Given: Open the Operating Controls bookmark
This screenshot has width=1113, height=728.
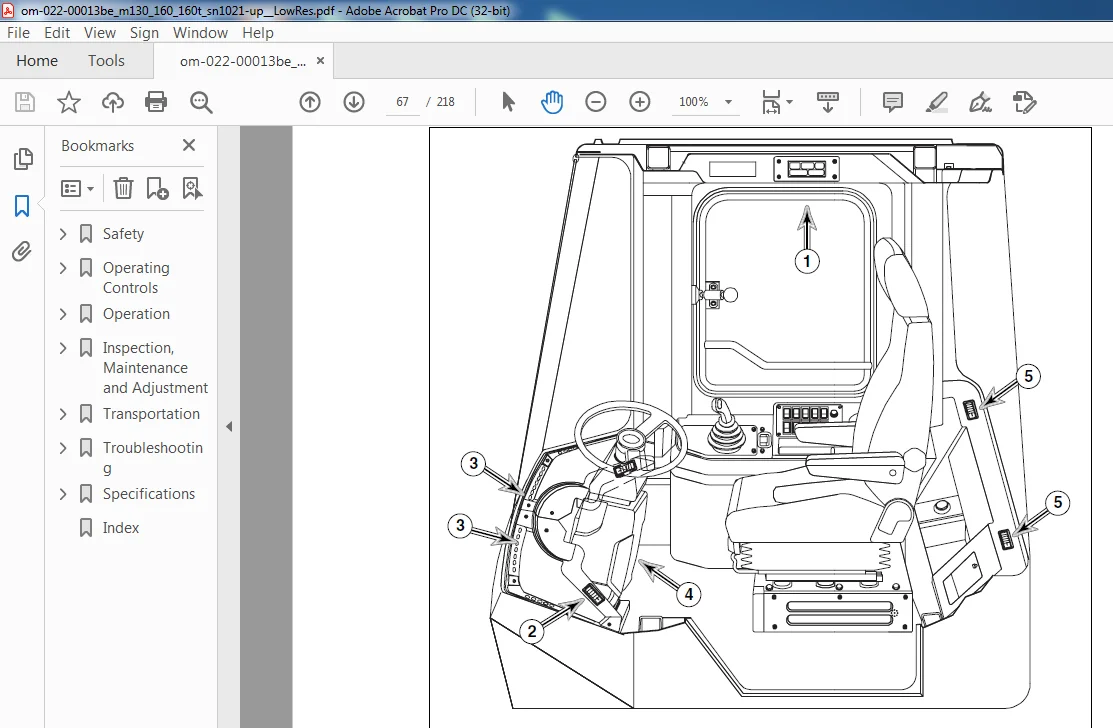Looking at the screenshot, I should coord(136,278).
